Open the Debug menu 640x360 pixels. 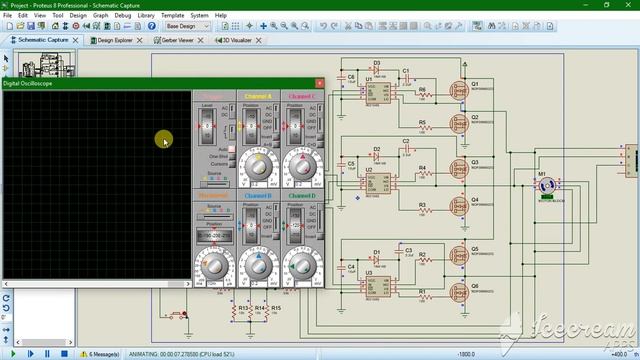(x=122, y=16)
